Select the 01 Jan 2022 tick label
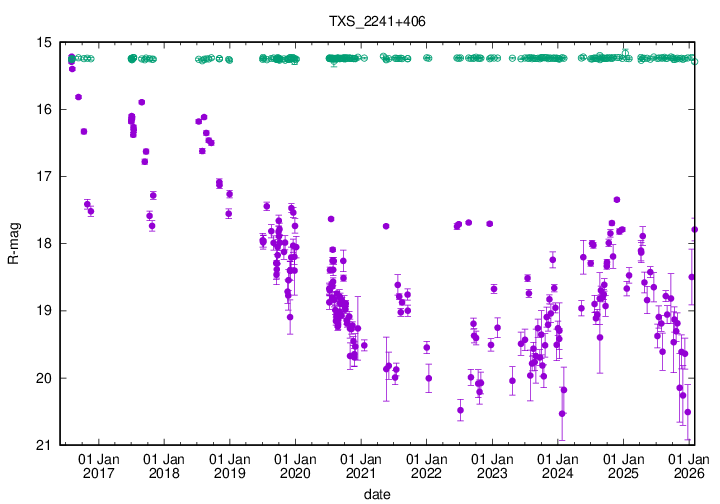 426,466
